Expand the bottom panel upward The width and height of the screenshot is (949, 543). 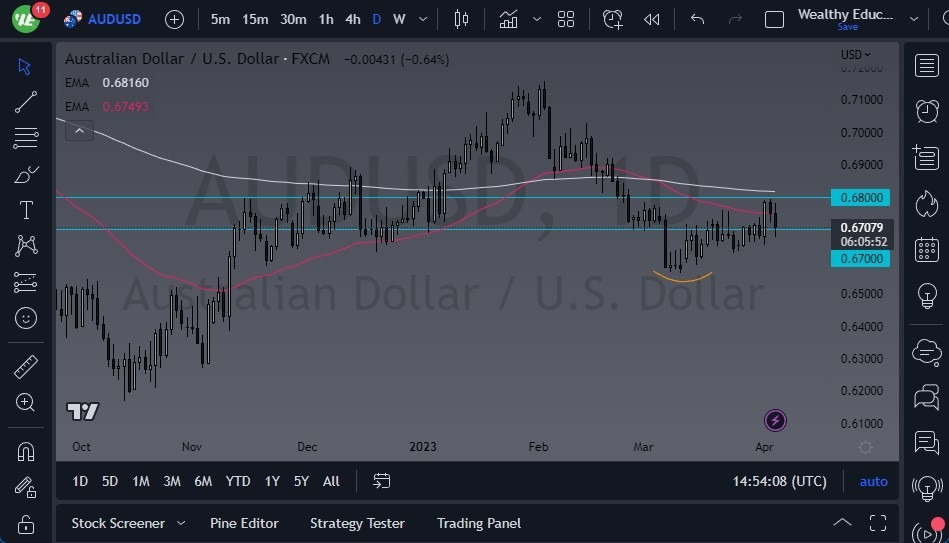pyautogui.click(x=842, y=523)
